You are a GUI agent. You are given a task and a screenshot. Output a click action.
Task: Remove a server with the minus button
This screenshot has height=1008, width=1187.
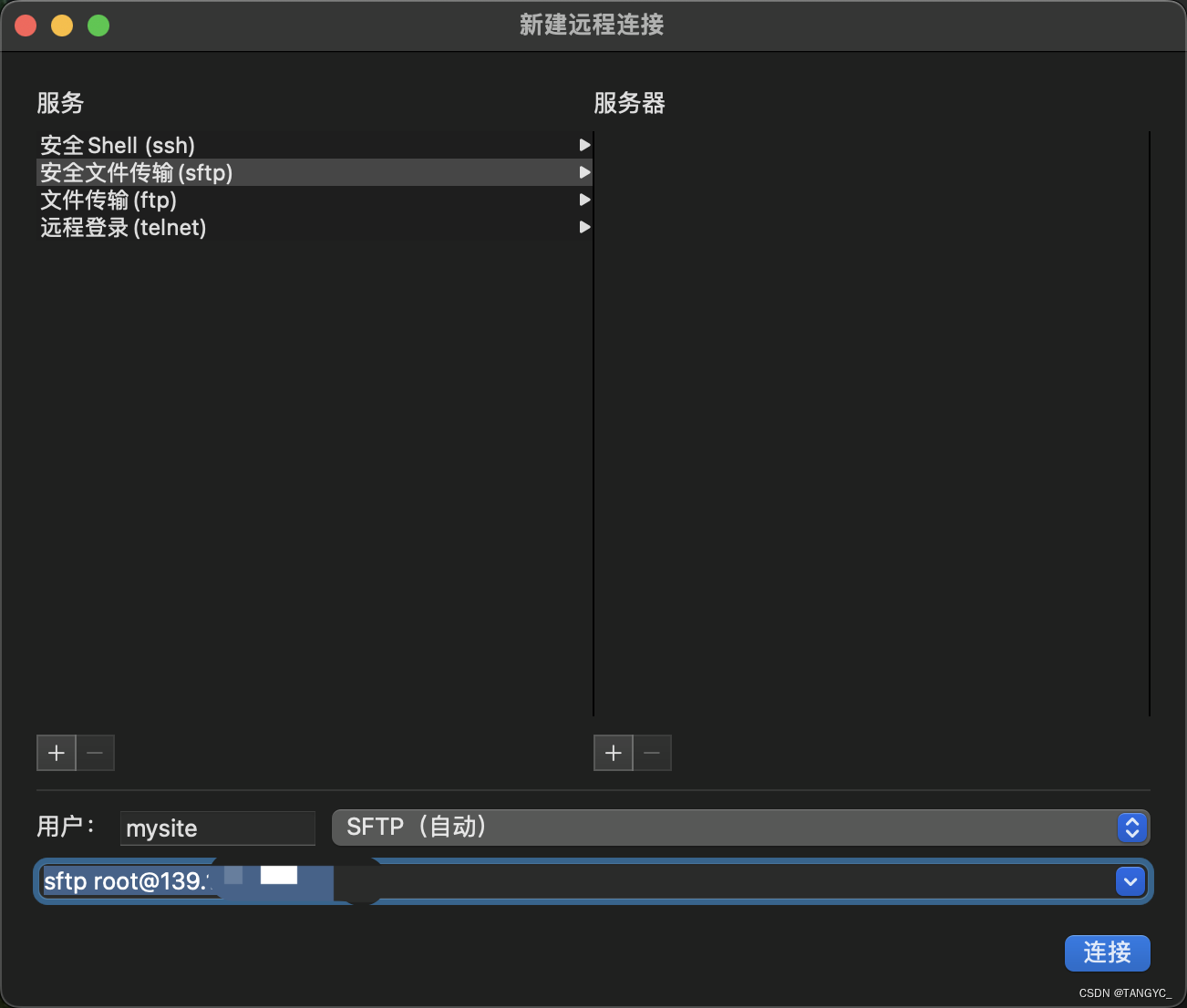pos(652,753)
